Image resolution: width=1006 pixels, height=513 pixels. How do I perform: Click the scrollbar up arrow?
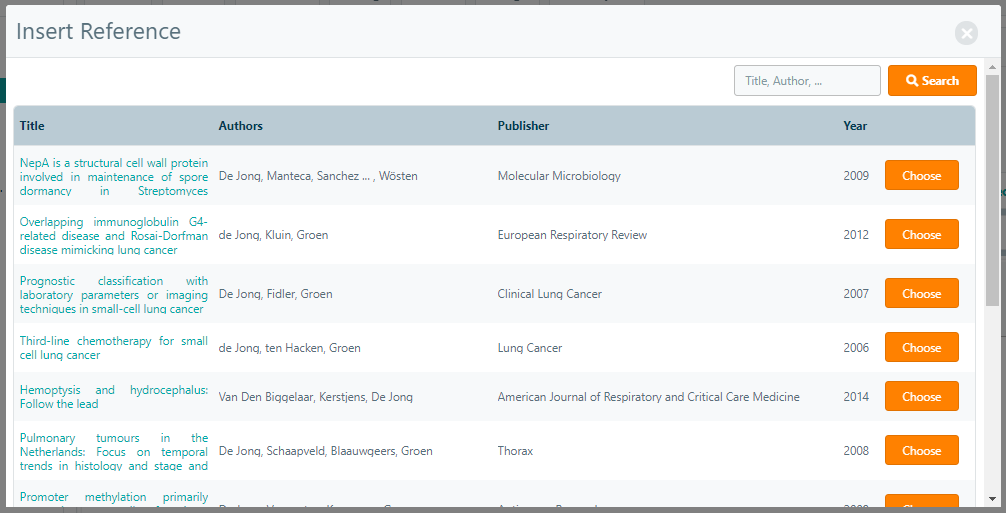point(993,67)
